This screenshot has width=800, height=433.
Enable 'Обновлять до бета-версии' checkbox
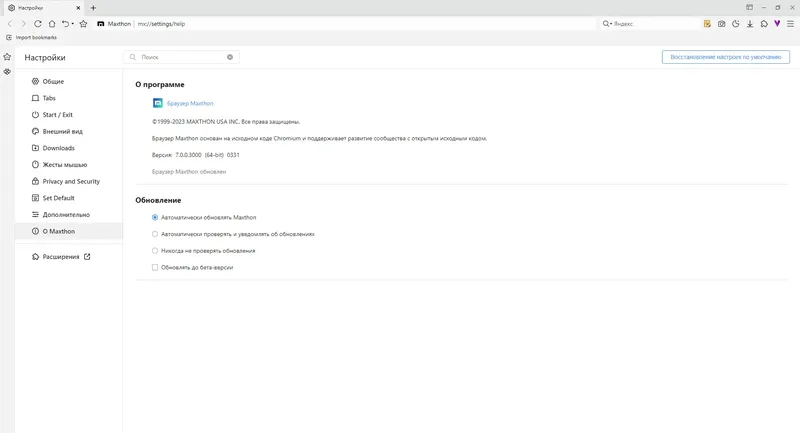tap(154, 267)
